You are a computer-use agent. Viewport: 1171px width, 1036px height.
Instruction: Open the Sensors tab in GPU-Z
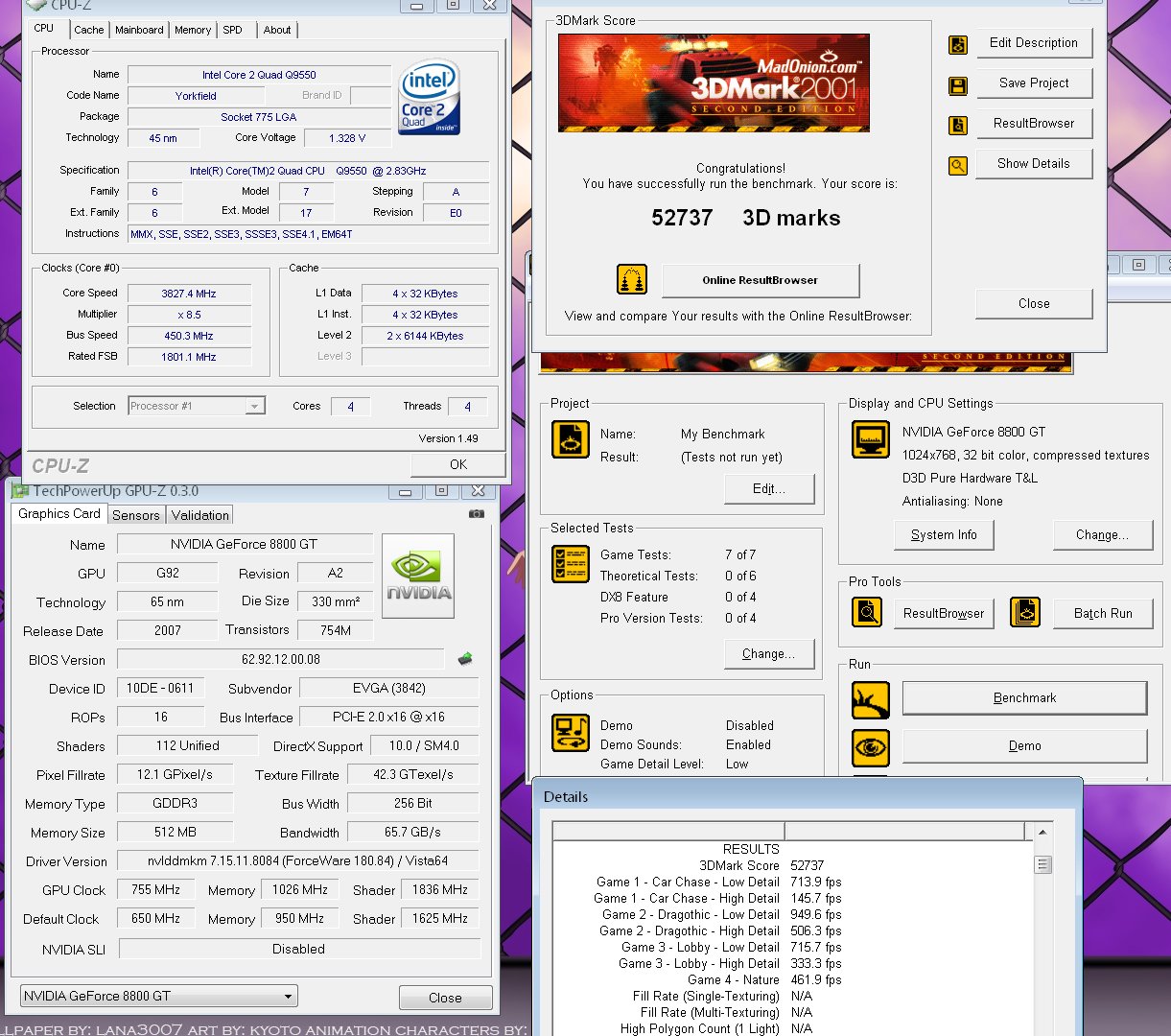click(x=136, y=515)
